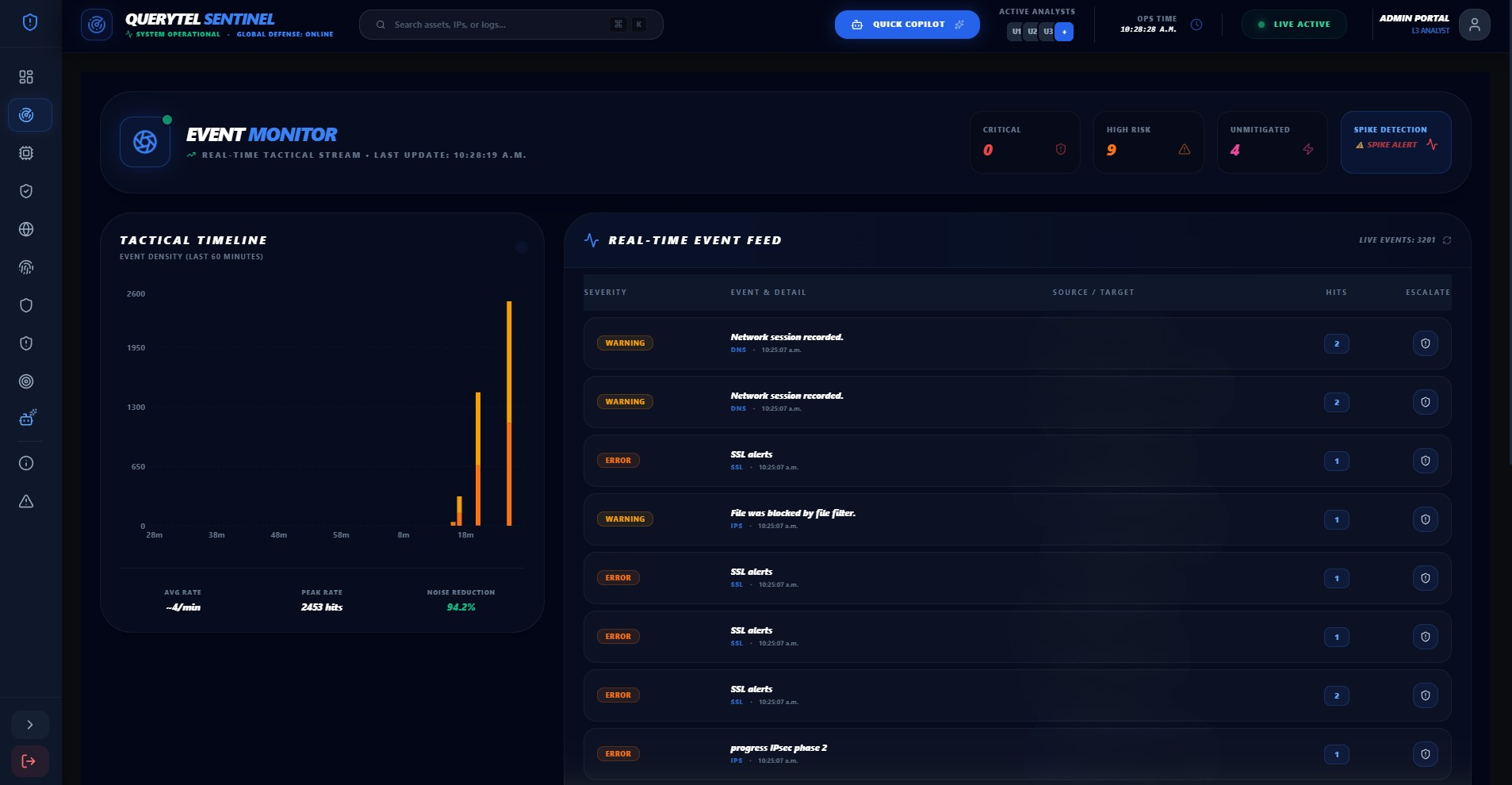Open the AI copilot bot icon

(27, 418)
